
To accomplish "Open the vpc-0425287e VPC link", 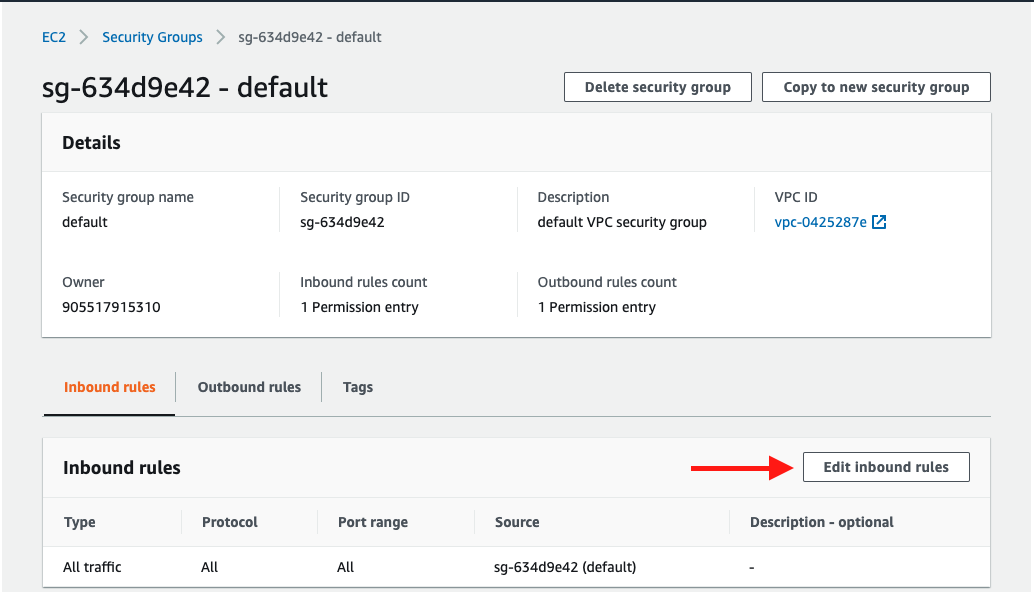I will 820,222.
